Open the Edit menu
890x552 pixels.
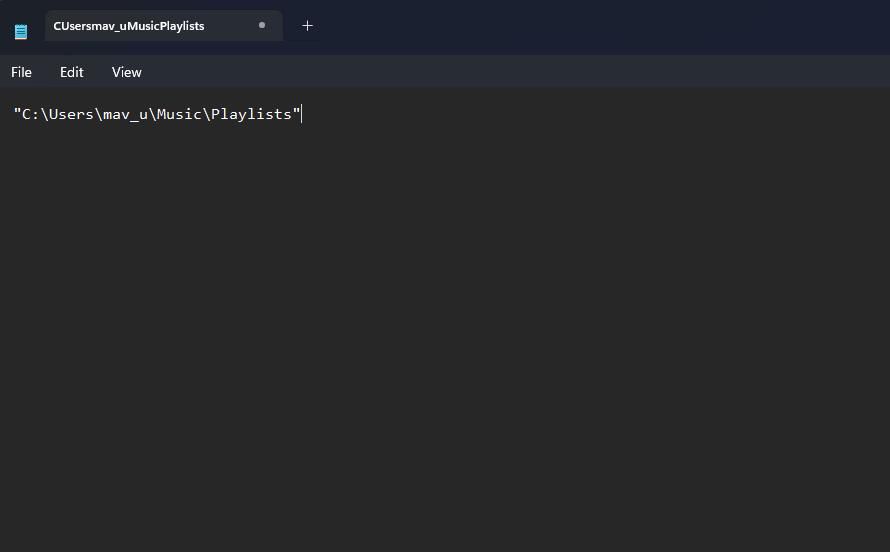tap(72, 72)
